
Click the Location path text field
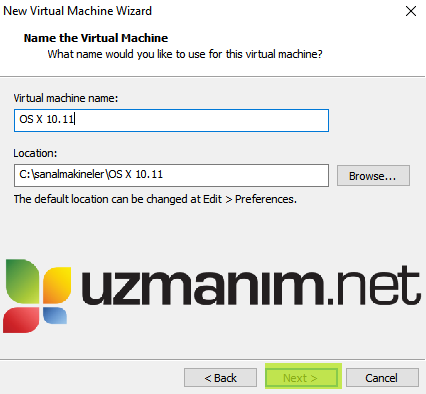(171, 175)
